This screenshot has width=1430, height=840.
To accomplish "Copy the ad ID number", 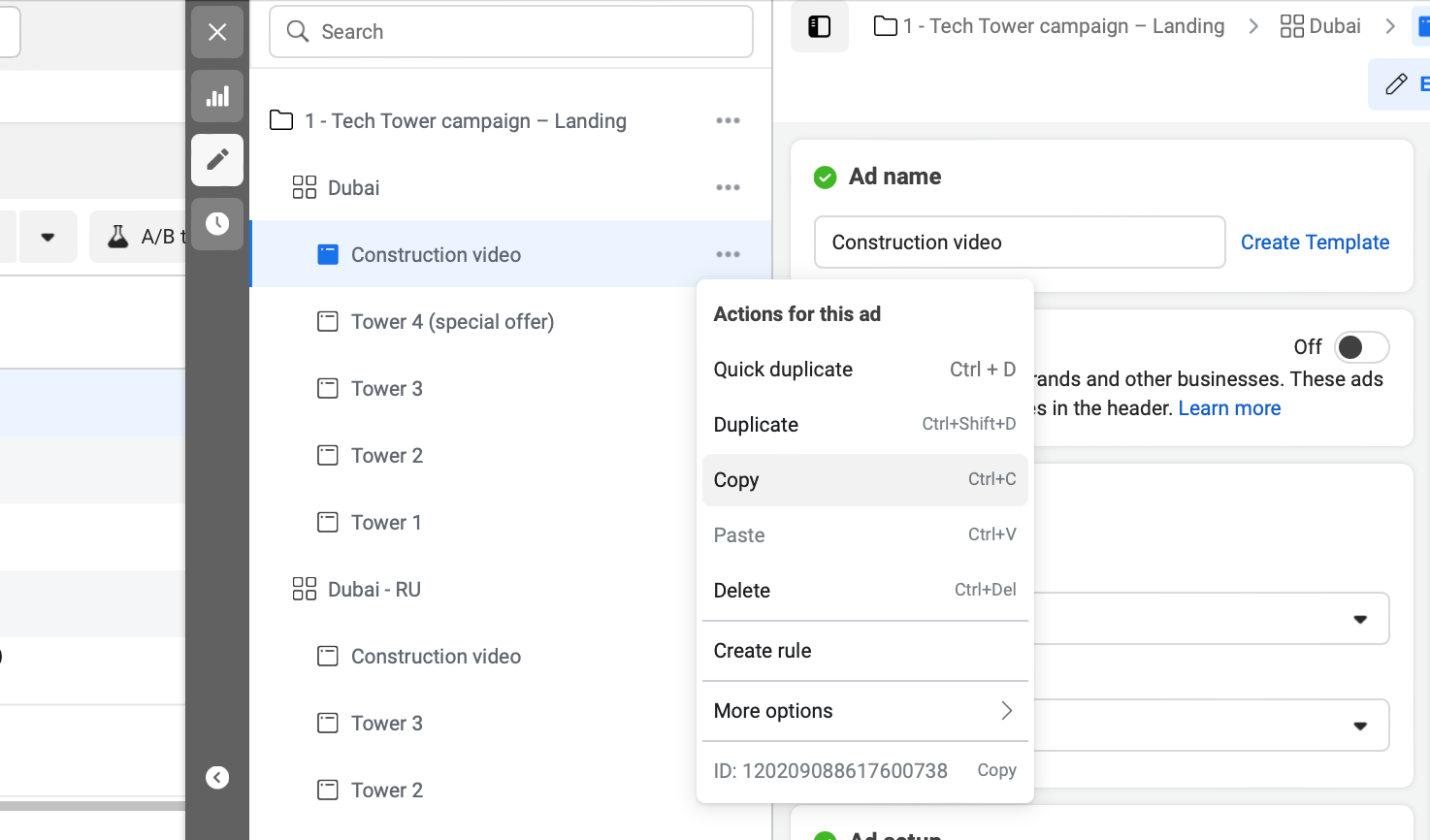I will [x=996, y=770].
